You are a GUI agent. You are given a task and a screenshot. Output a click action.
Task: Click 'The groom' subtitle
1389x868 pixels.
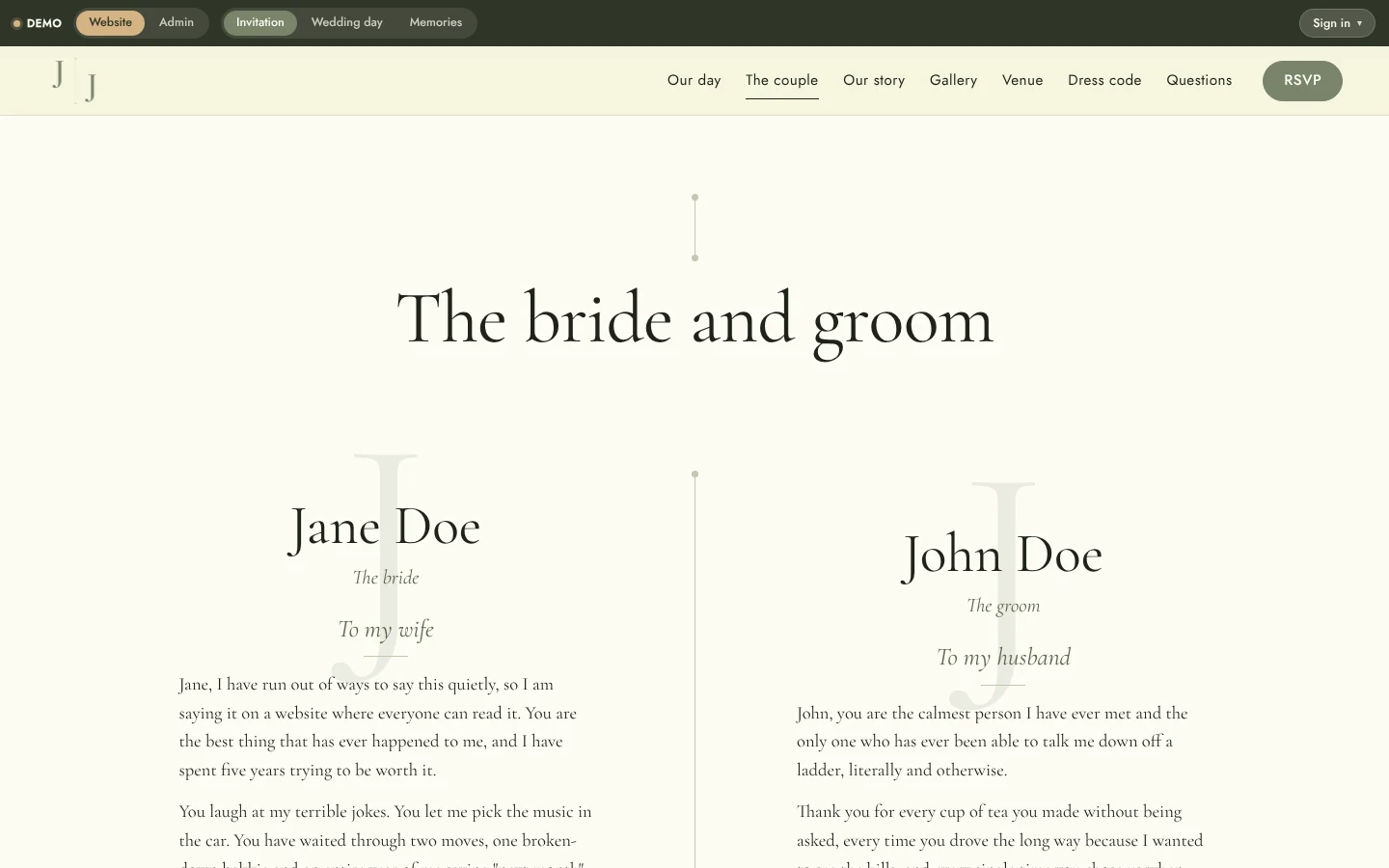[x=1003, y=606]
